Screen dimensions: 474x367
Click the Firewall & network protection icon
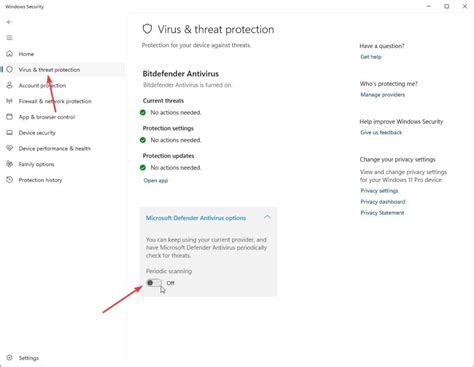(10, 101)
